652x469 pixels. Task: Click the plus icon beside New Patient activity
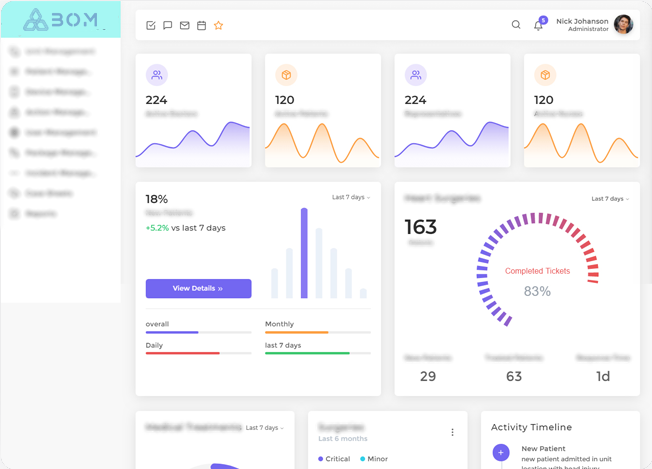coord(501,453)
